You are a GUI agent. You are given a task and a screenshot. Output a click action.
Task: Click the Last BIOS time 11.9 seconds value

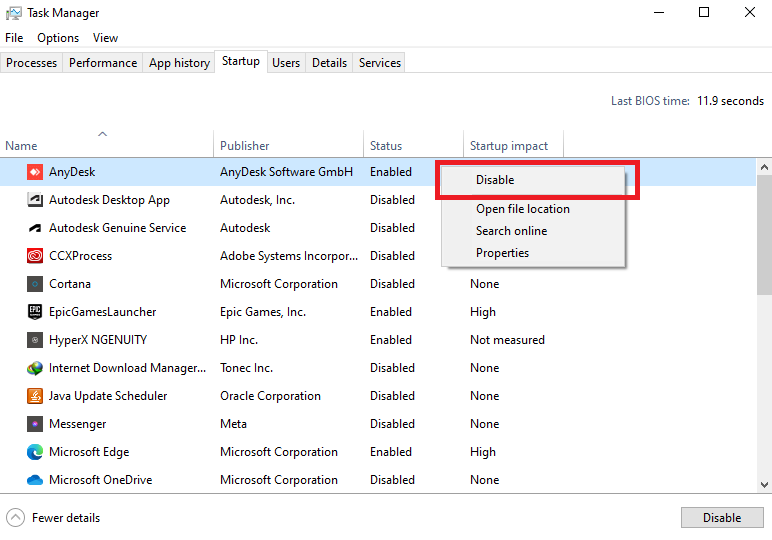pos(730,101)
